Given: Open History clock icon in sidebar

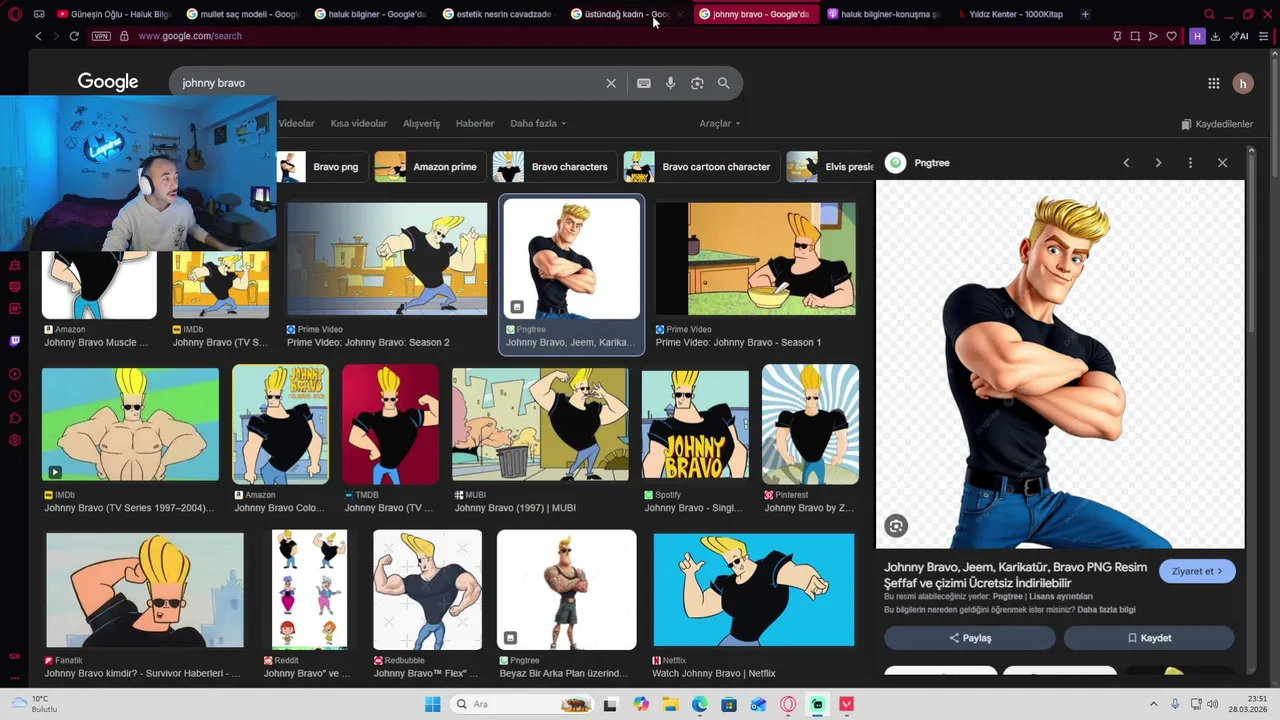Looking at the screenshot, I should (14, 396).
